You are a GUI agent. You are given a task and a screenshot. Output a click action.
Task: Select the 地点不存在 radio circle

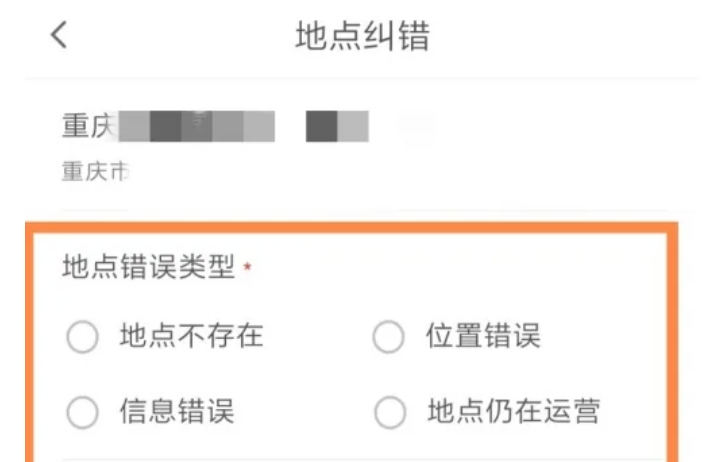(x=82, y=338)
